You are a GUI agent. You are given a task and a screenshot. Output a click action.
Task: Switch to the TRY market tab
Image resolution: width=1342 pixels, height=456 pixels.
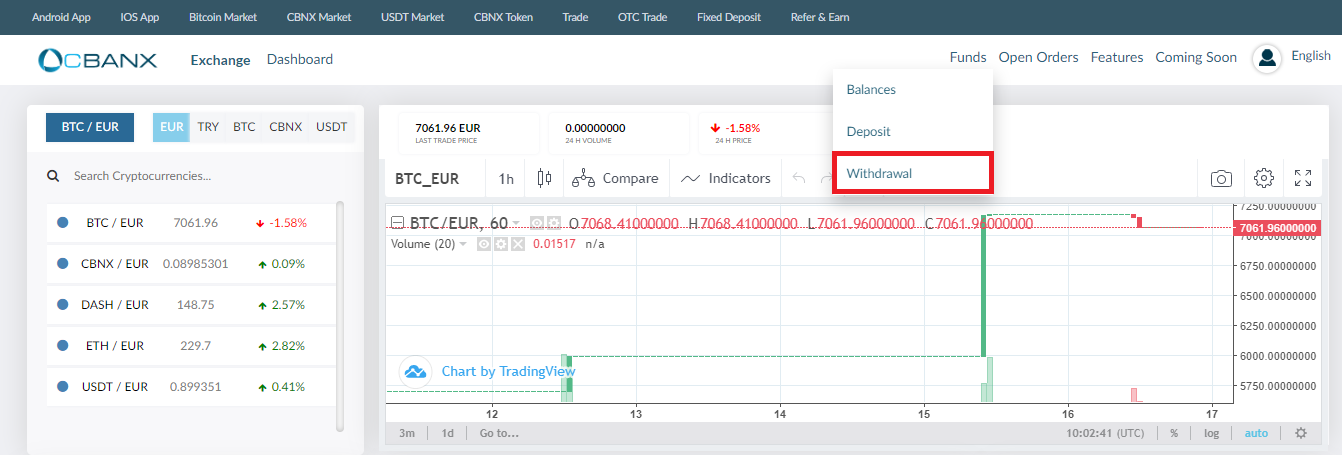[x=208, y=127]
